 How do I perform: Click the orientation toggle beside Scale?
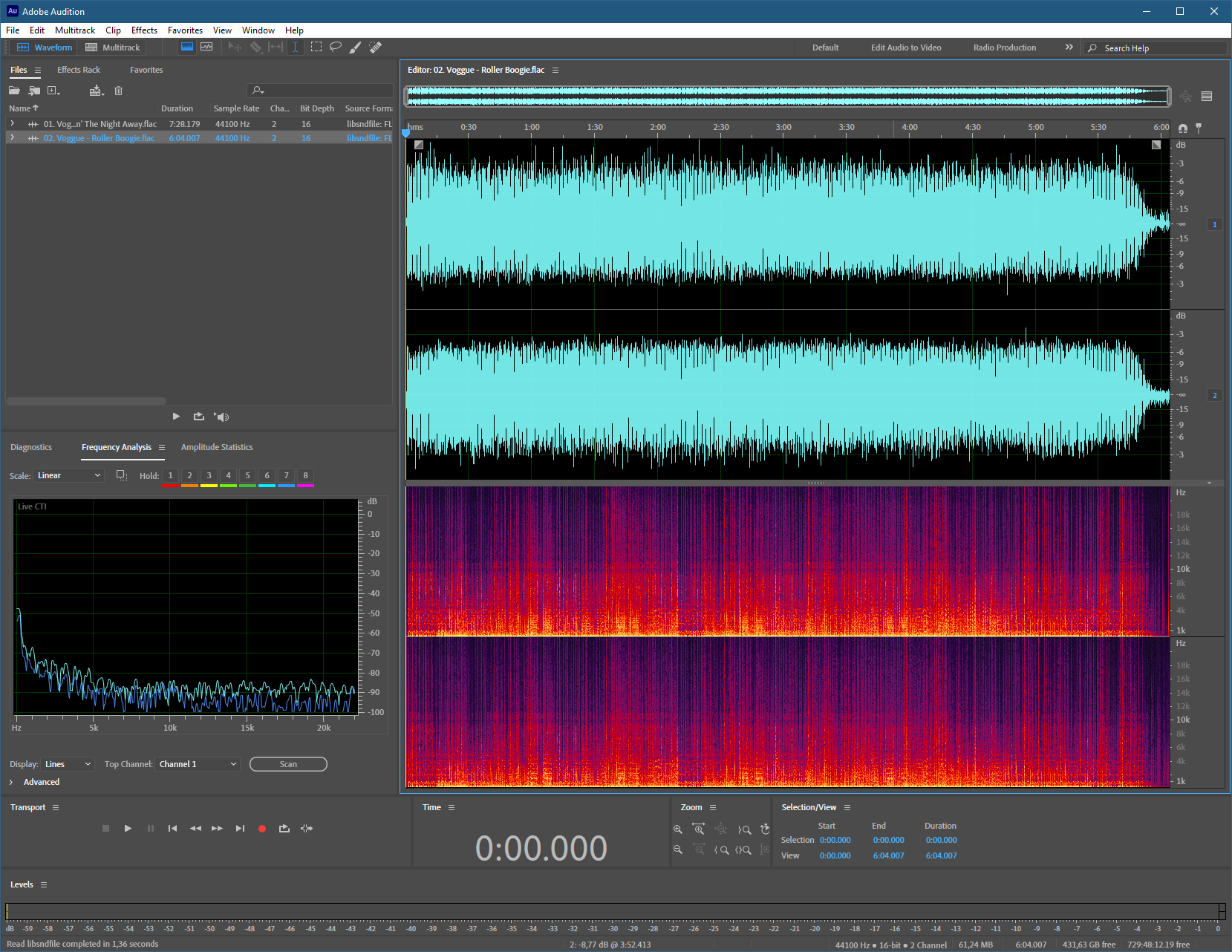(122, 475)
